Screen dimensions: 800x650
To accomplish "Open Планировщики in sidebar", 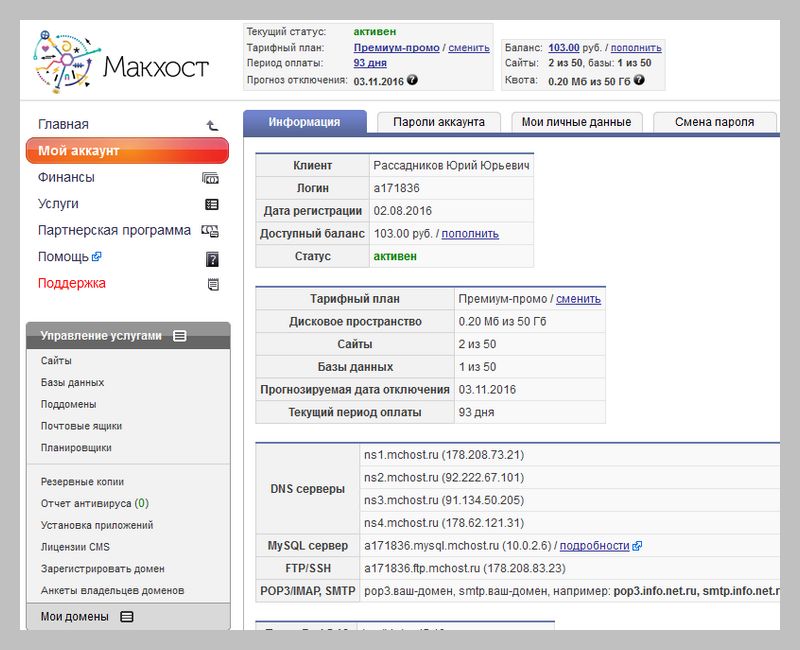I will [76, 448].
